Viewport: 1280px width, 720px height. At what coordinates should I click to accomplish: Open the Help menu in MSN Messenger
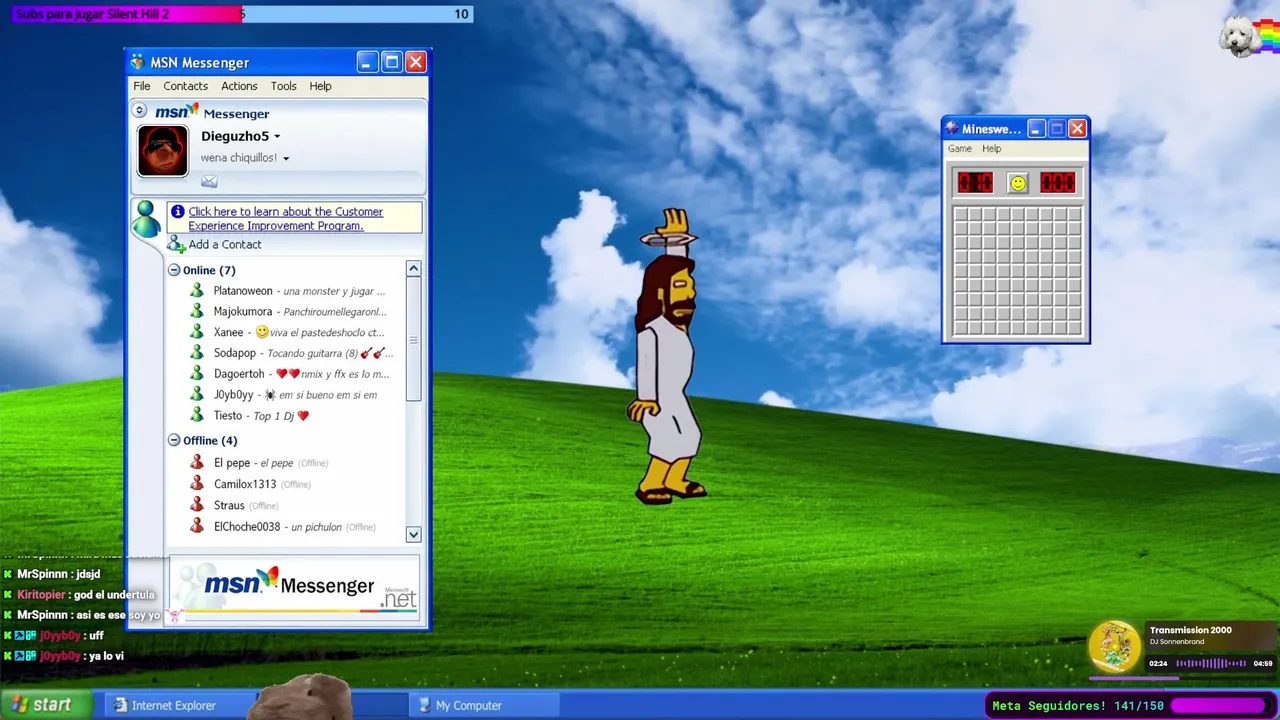pyautogui.click(x=320, y=86)
